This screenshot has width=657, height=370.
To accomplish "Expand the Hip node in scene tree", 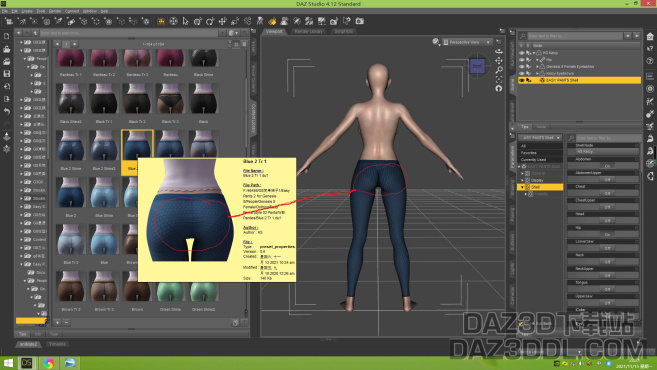I will [x=537, y=60].
